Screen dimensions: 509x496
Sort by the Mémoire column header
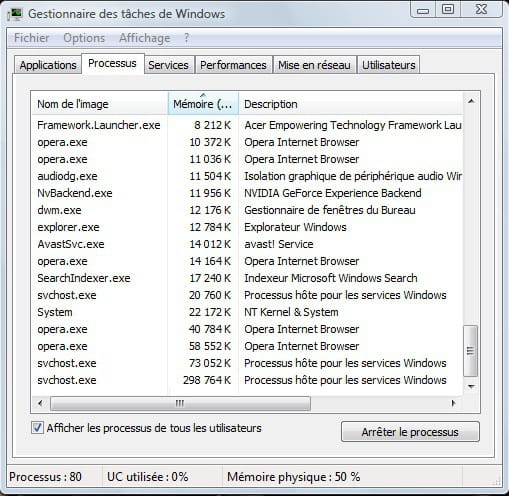point(203,104)
